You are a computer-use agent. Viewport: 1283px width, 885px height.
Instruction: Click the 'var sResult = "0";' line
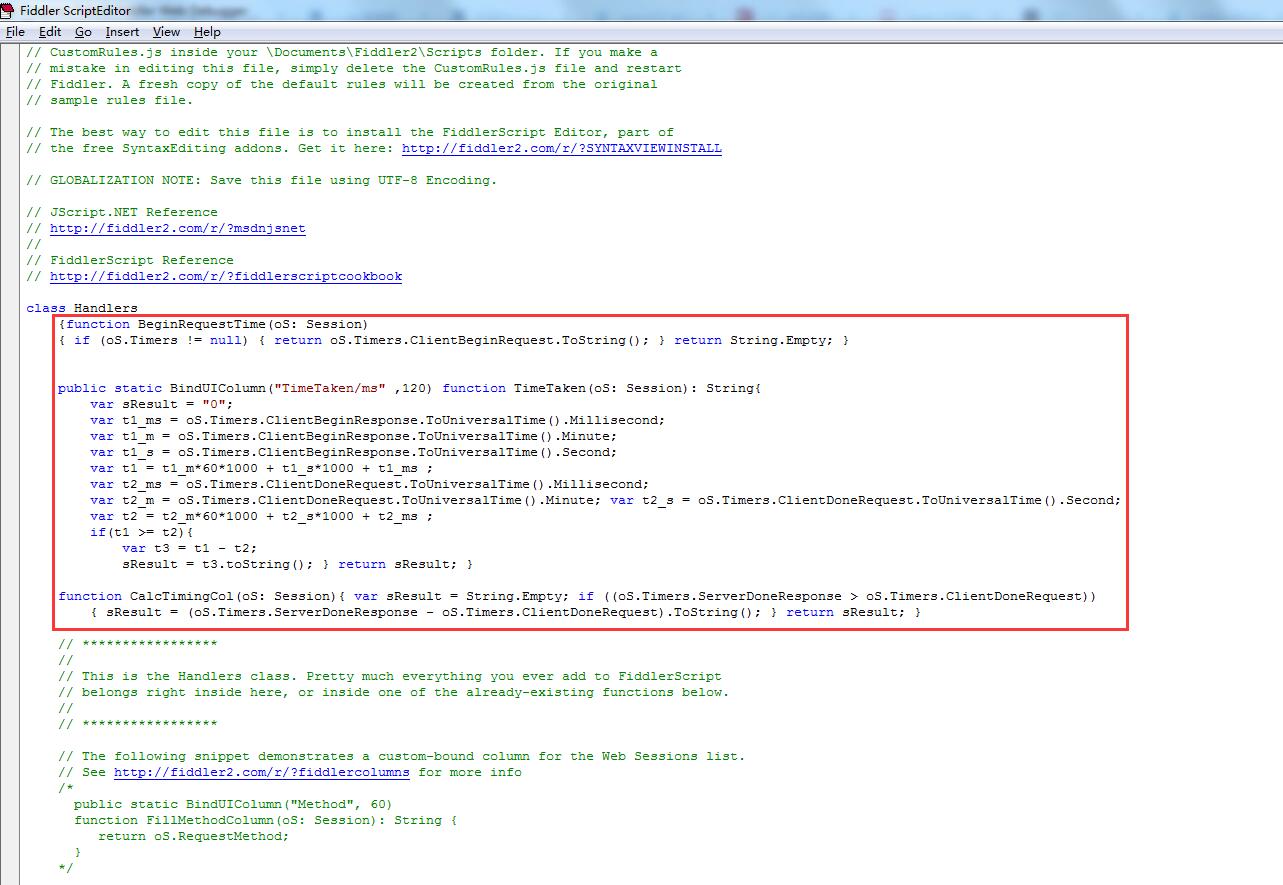[161, 404]
